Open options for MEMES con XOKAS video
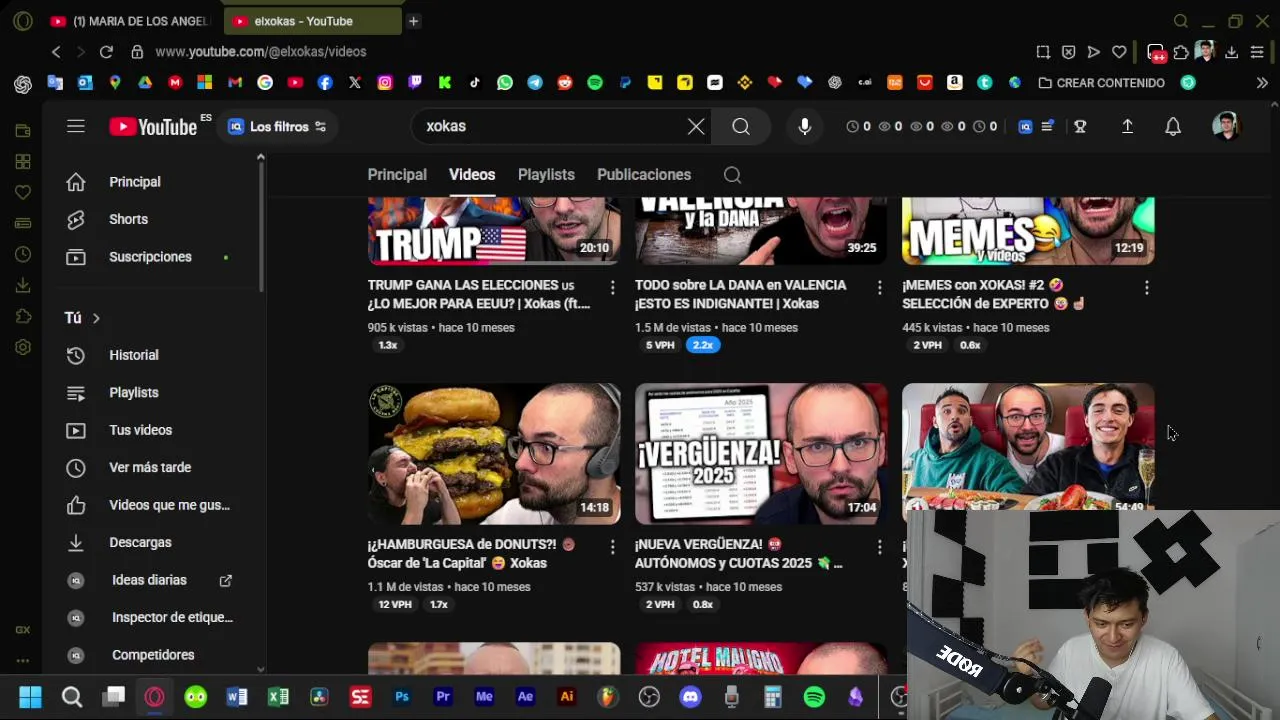The image size is (1280, 720). point(1146,287)
